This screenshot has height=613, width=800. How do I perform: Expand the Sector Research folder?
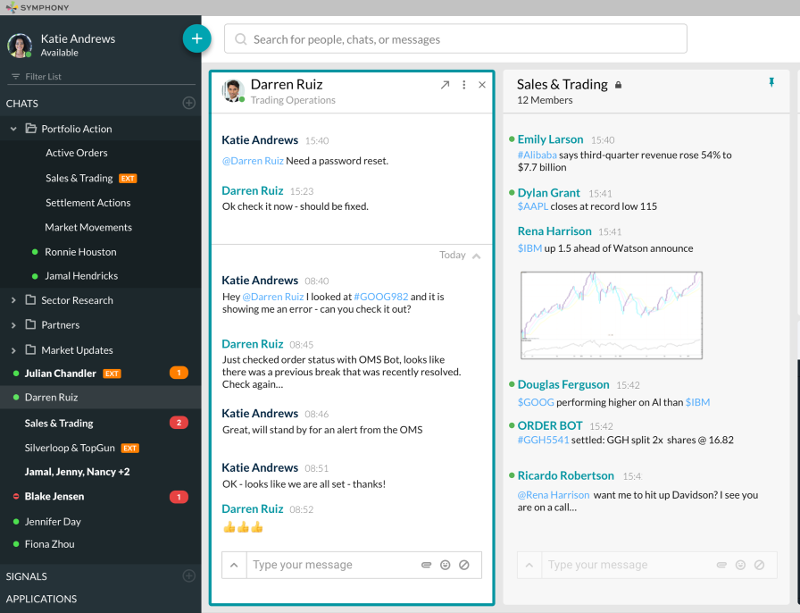[x=14, y=300]
